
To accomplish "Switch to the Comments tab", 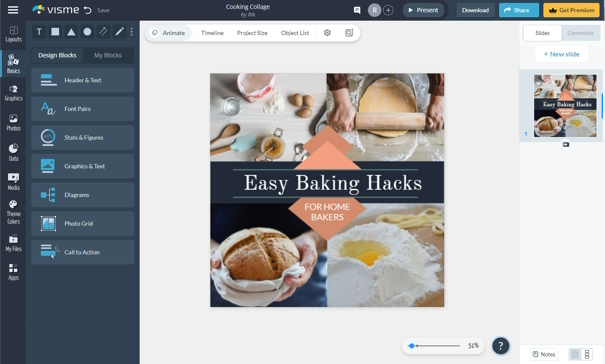I will click(x=580, y=33).
